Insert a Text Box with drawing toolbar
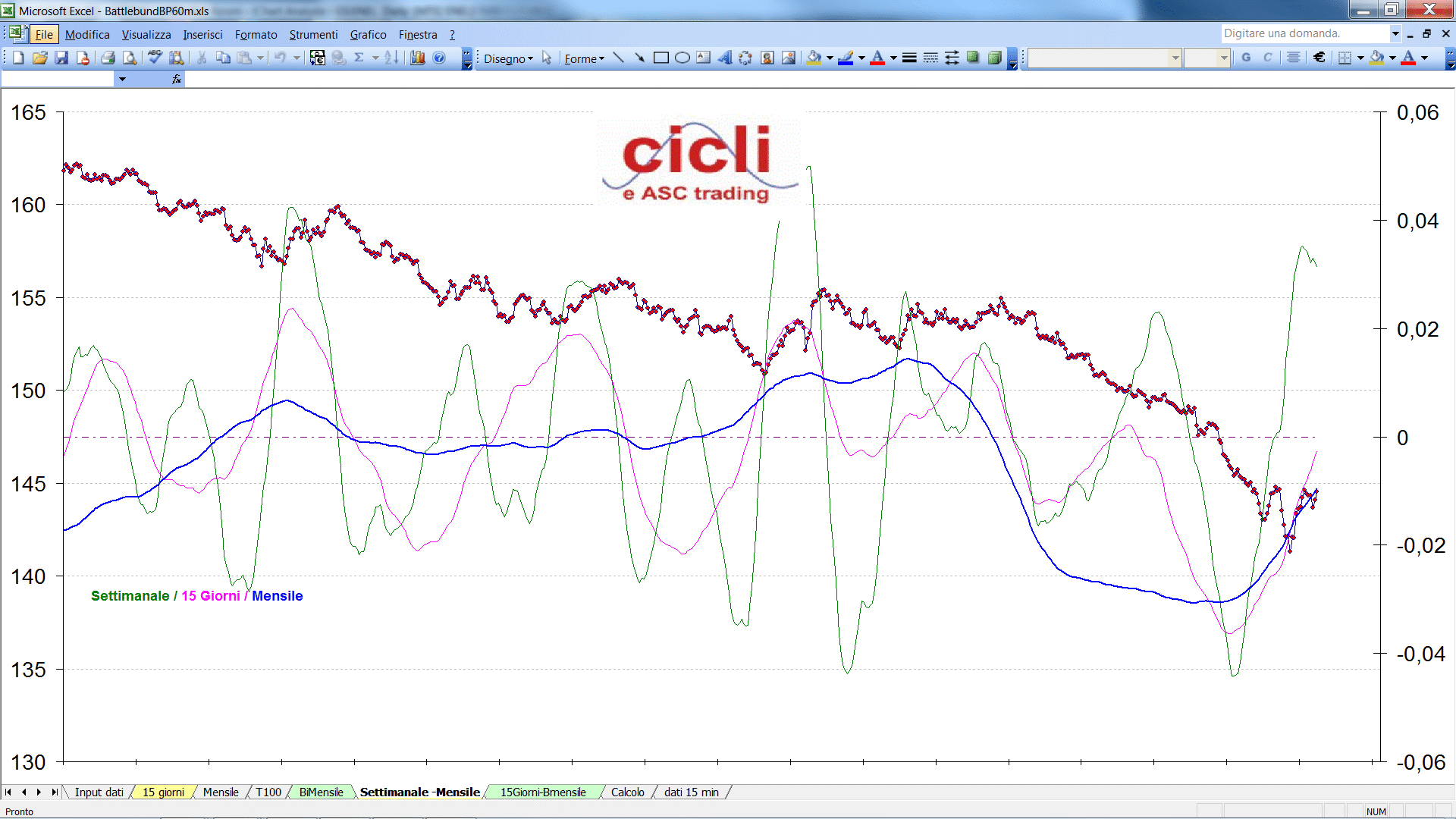The height and width of the screenshot is (819, 1456). click(x=703, y=58)
